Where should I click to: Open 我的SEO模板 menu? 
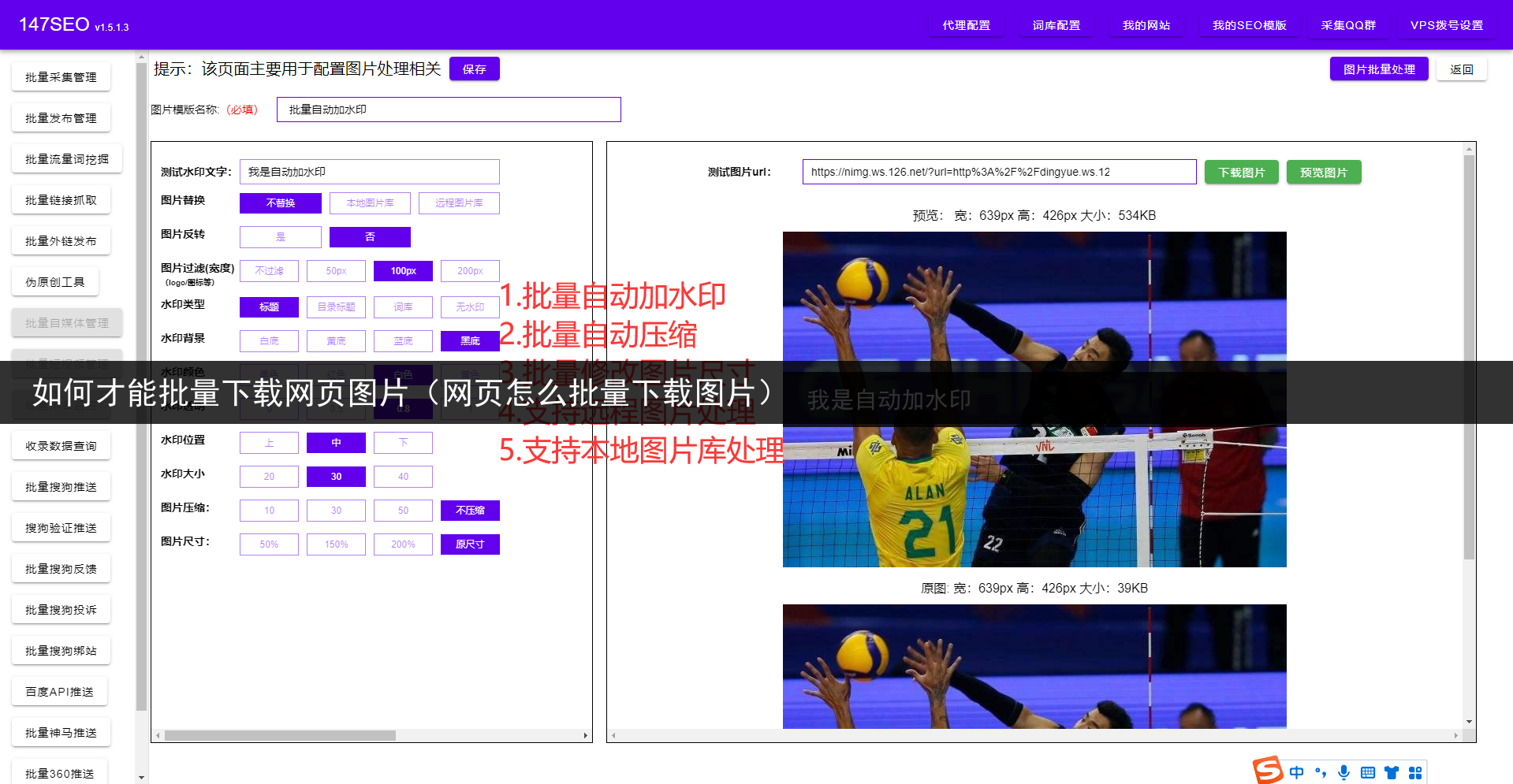1249,25
